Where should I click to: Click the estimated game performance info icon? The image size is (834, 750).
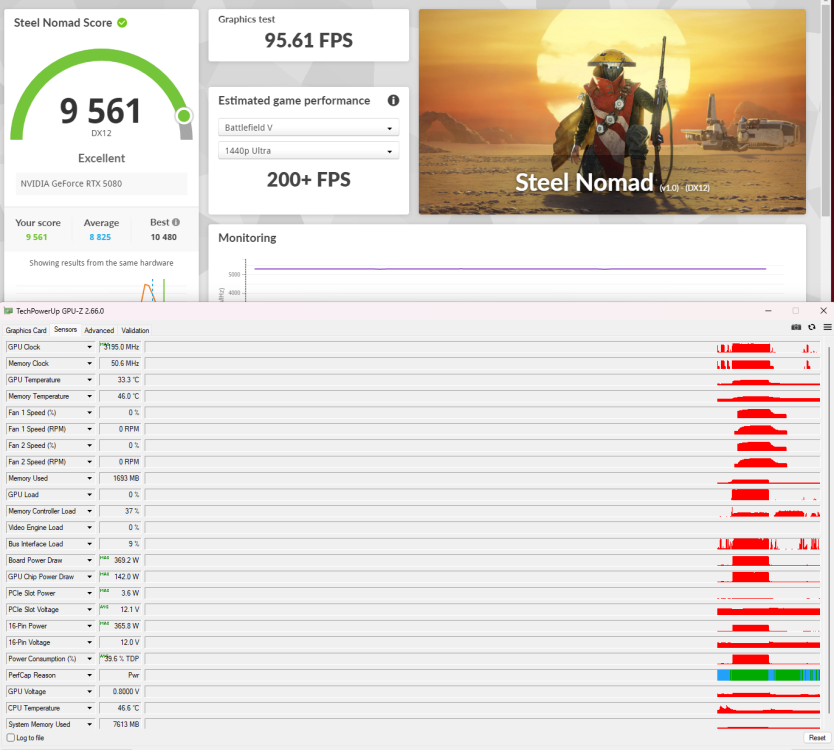[393, 101]
